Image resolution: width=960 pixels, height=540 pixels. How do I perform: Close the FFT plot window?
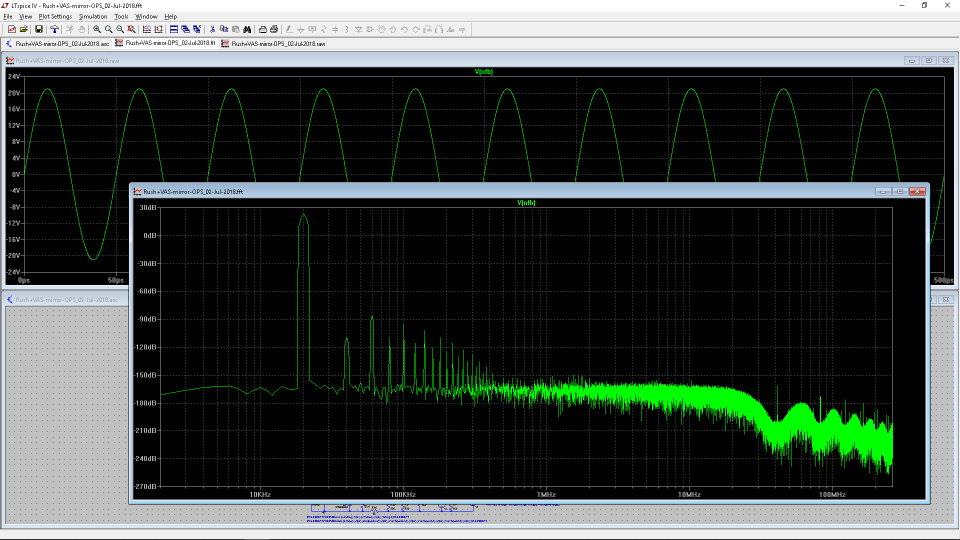[917, 192]
